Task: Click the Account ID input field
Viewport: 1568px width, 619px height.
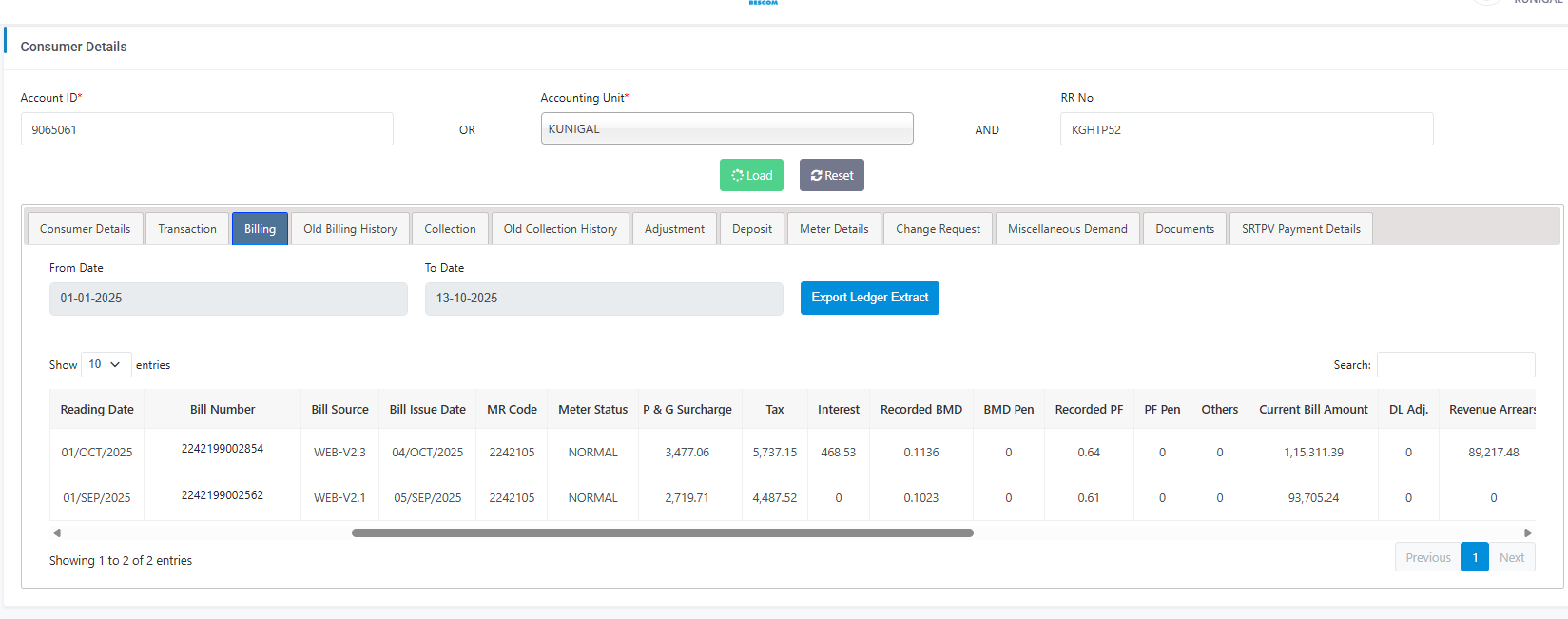Action: point(206,129)
